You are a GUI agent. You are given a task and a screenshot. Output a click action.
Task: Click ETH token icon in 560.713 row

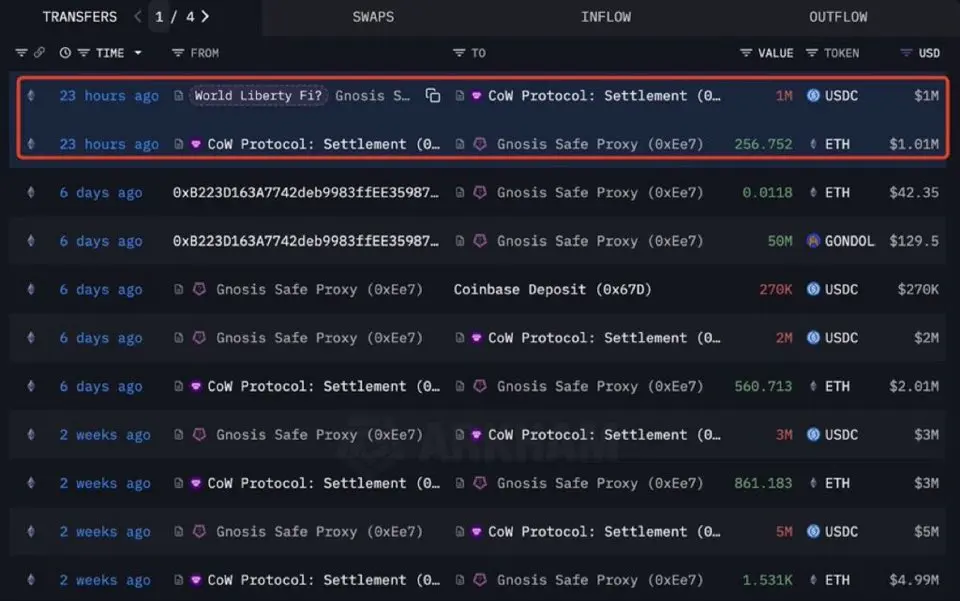coord(813,386)
